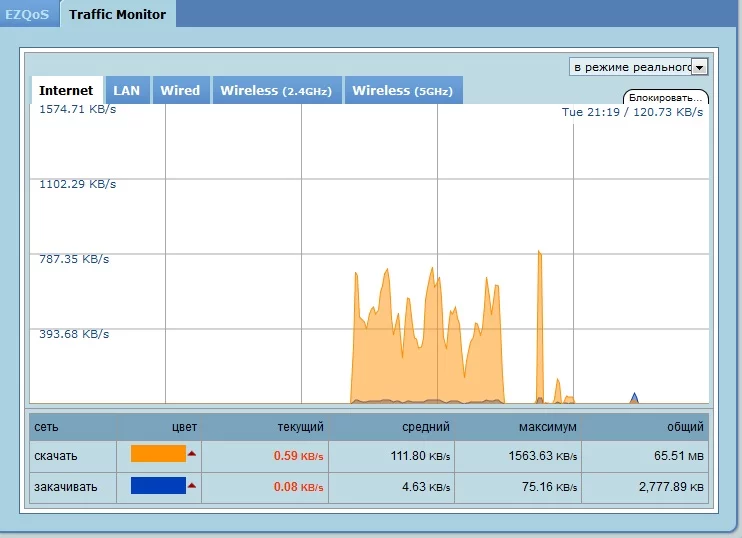The height and width of the screenshot is (538, 742).
Task: Pick the orange download color swatch
Action: pos(158,454)
